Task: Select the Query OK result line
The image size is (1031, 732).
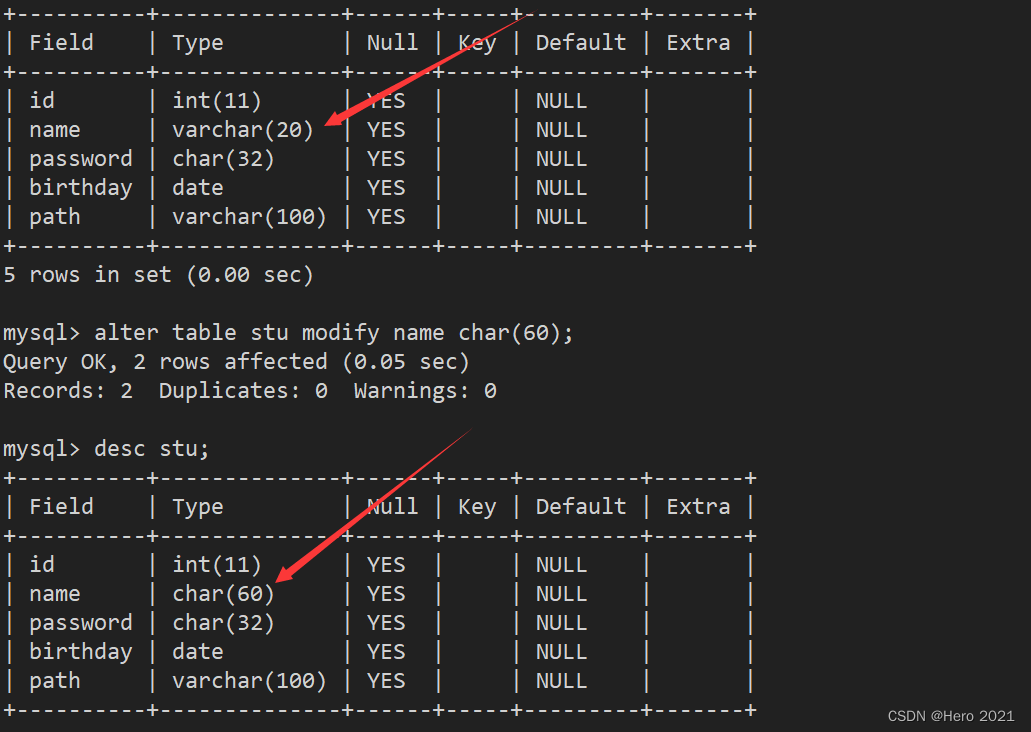Action: (x=236, y=361)
